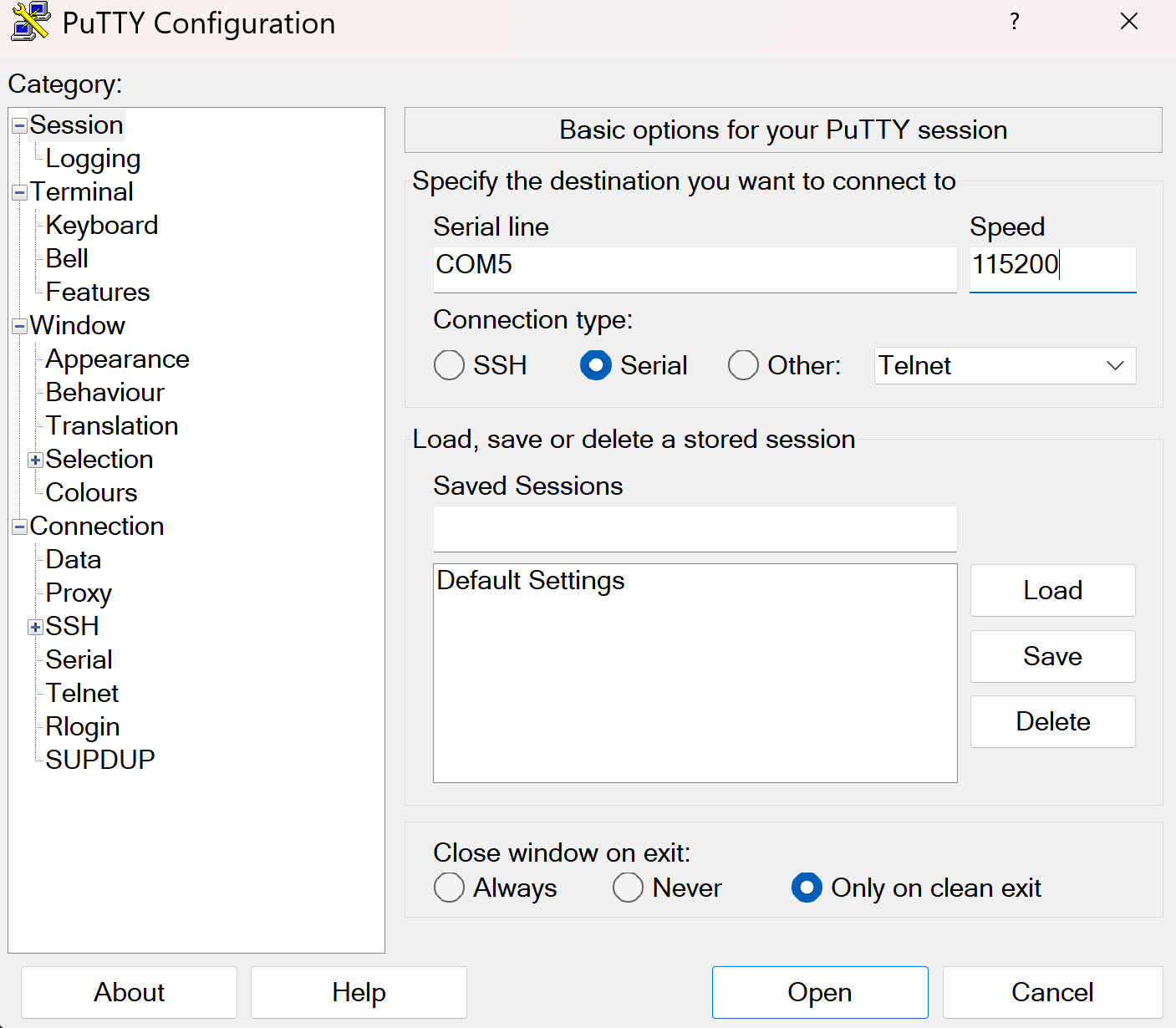
Task: Open the Terminal category
Action: pos(82,192)
